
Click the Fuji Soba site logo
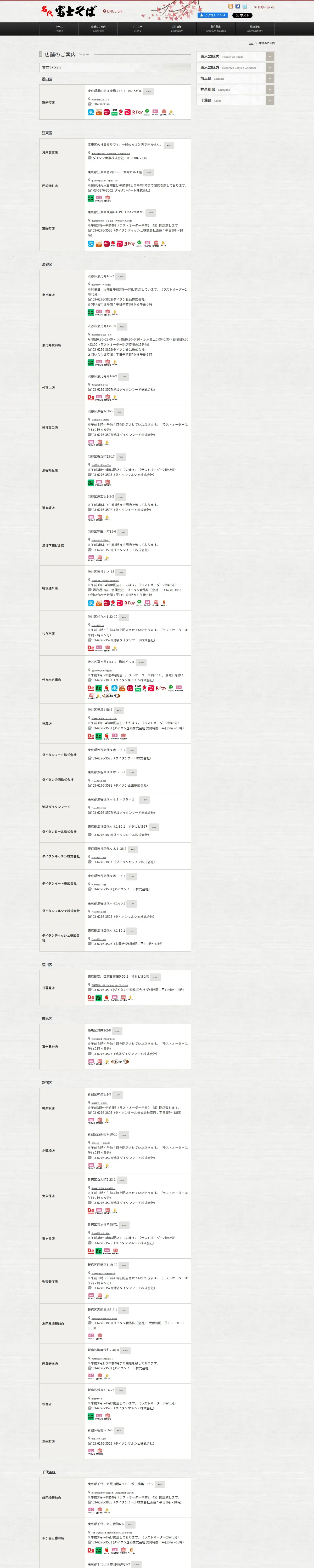coord(69,11)
